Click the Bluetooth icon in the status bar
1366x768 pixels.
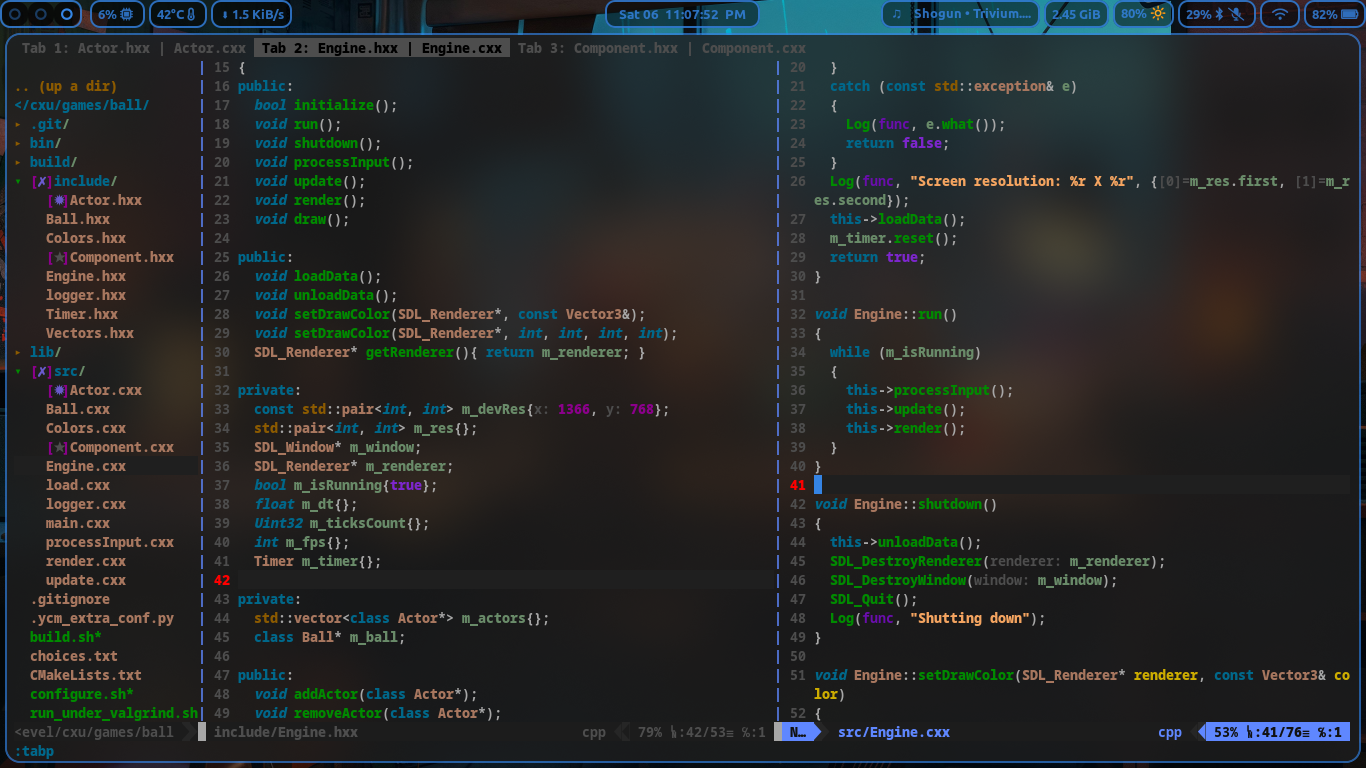click(x=1219, y=14)
